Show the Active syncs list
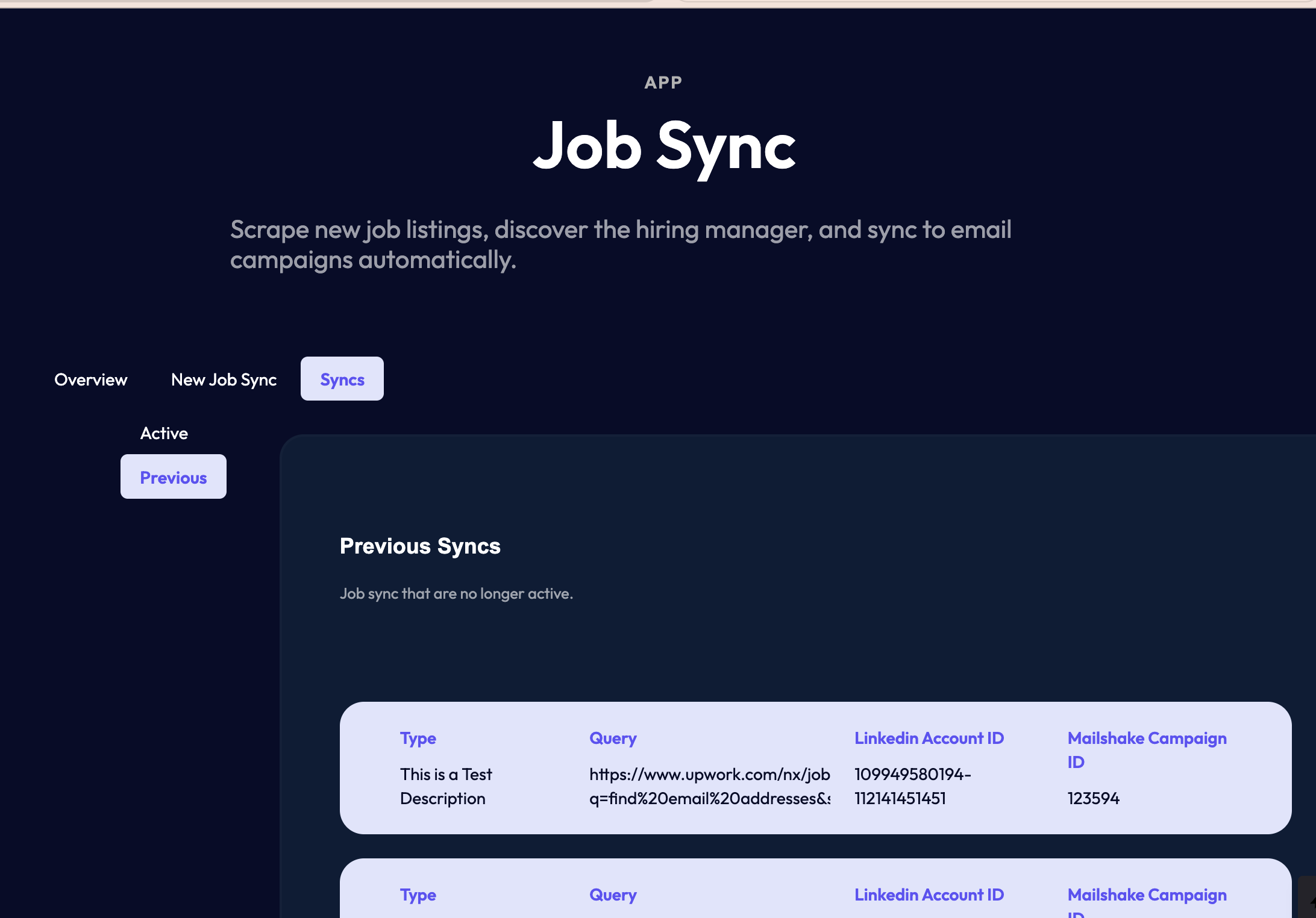Image resolution: width=1316 pixels, height=918 pixels. point(164,433)
